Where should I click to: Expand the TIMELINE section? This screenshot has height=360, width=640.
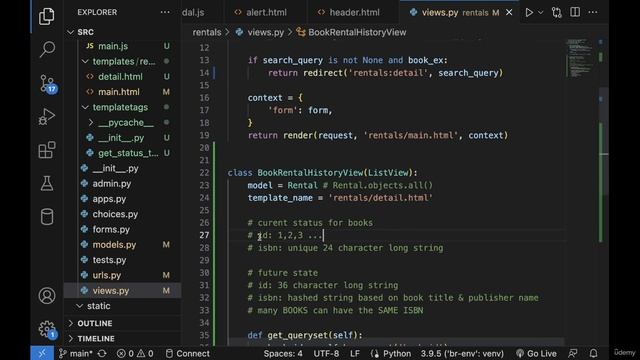(122, 339)
